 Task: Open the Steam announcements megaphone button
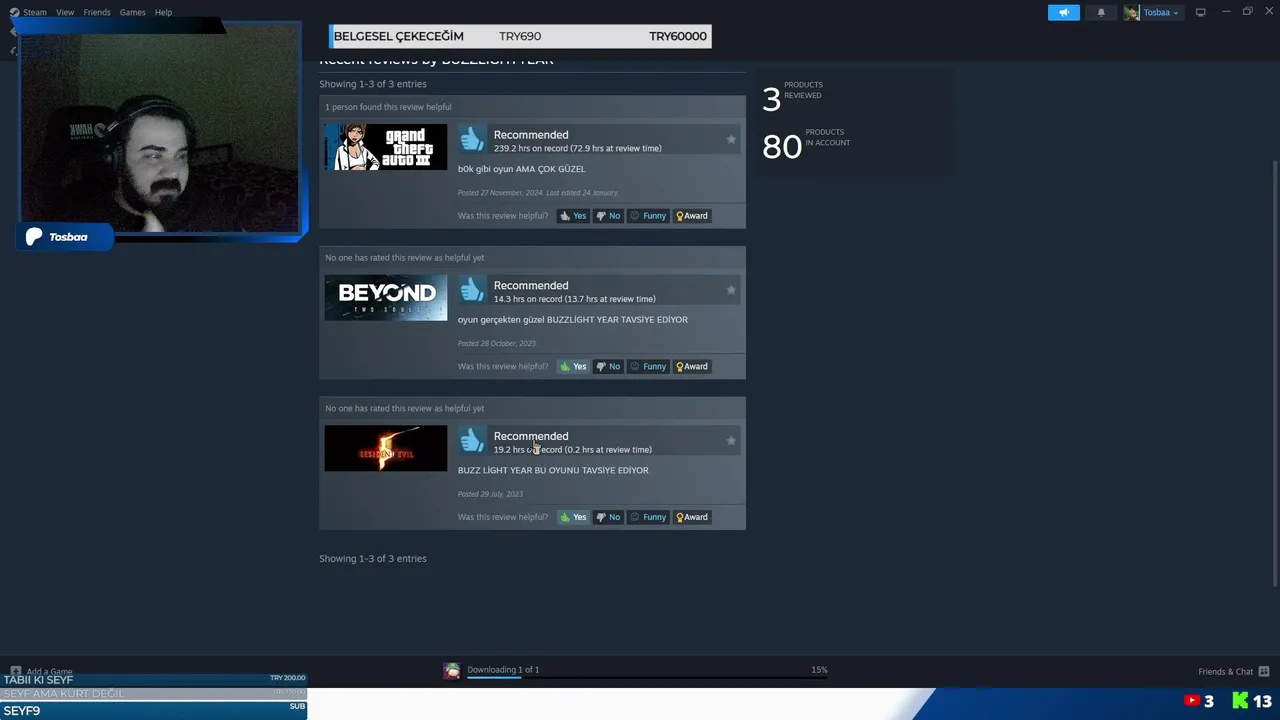1063,12
